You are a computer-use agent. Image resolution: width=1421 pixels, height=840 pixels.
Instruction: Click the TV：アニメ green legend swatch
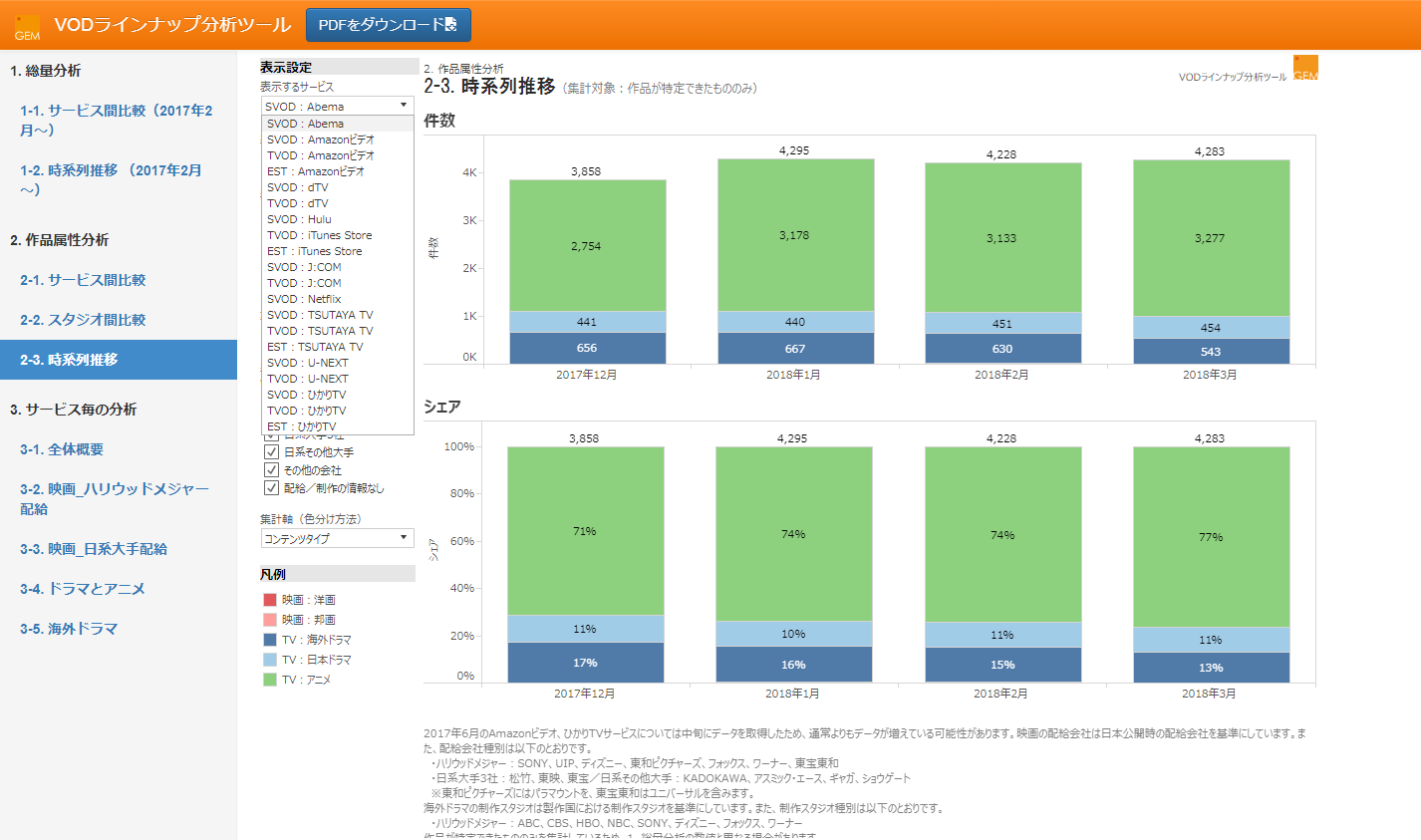(x=270, y=680)
